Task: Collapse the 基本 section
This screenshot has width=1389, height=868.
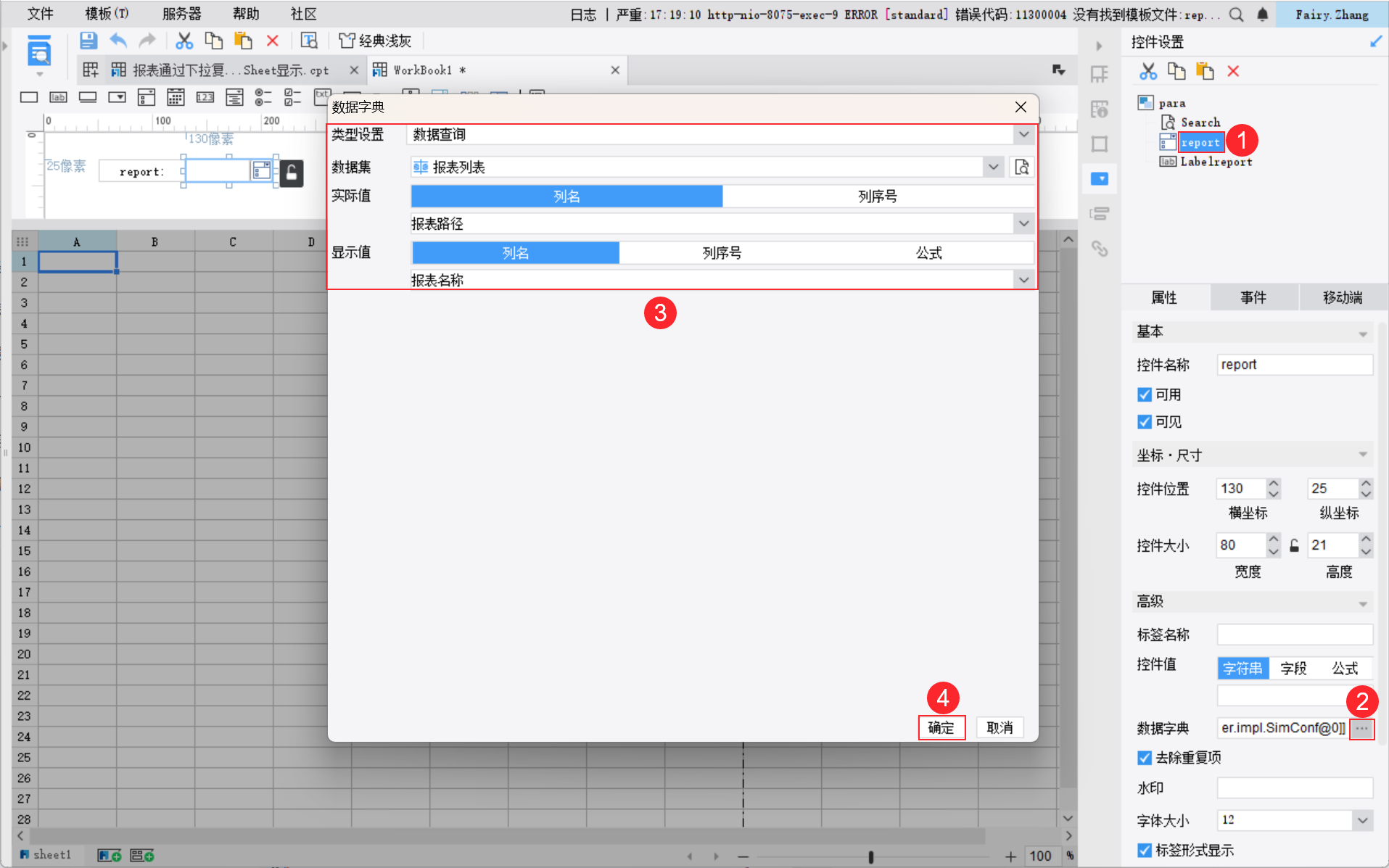Action: (x=1363, y=333)
